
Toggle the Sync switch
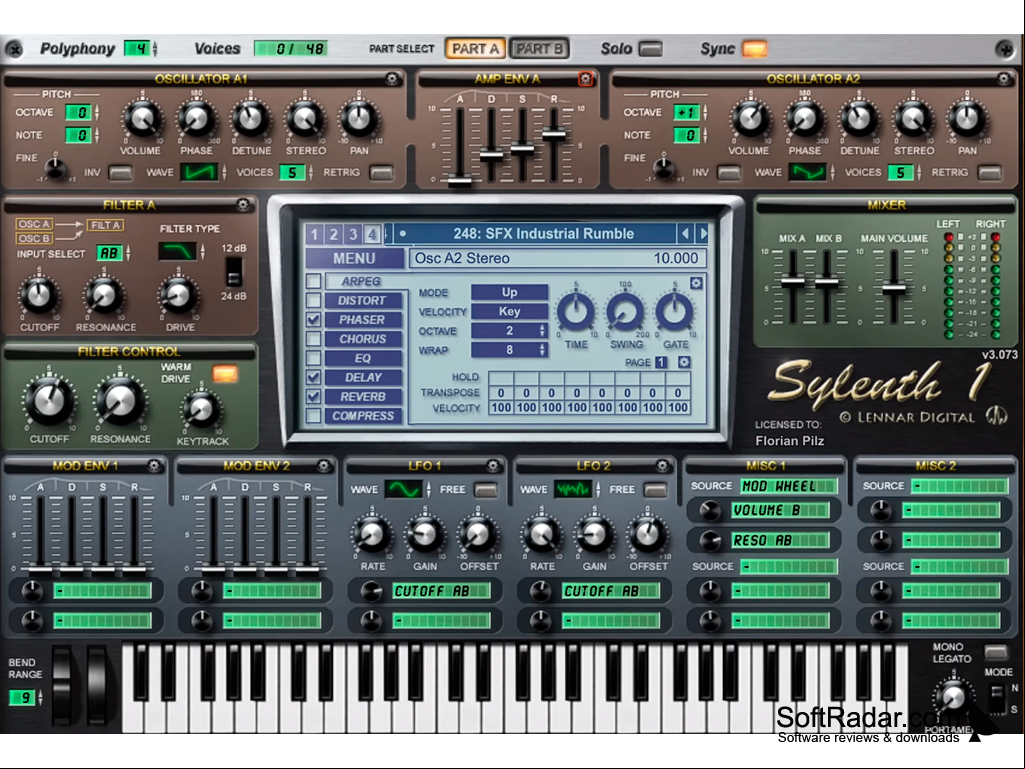click(x=754, y=49)
